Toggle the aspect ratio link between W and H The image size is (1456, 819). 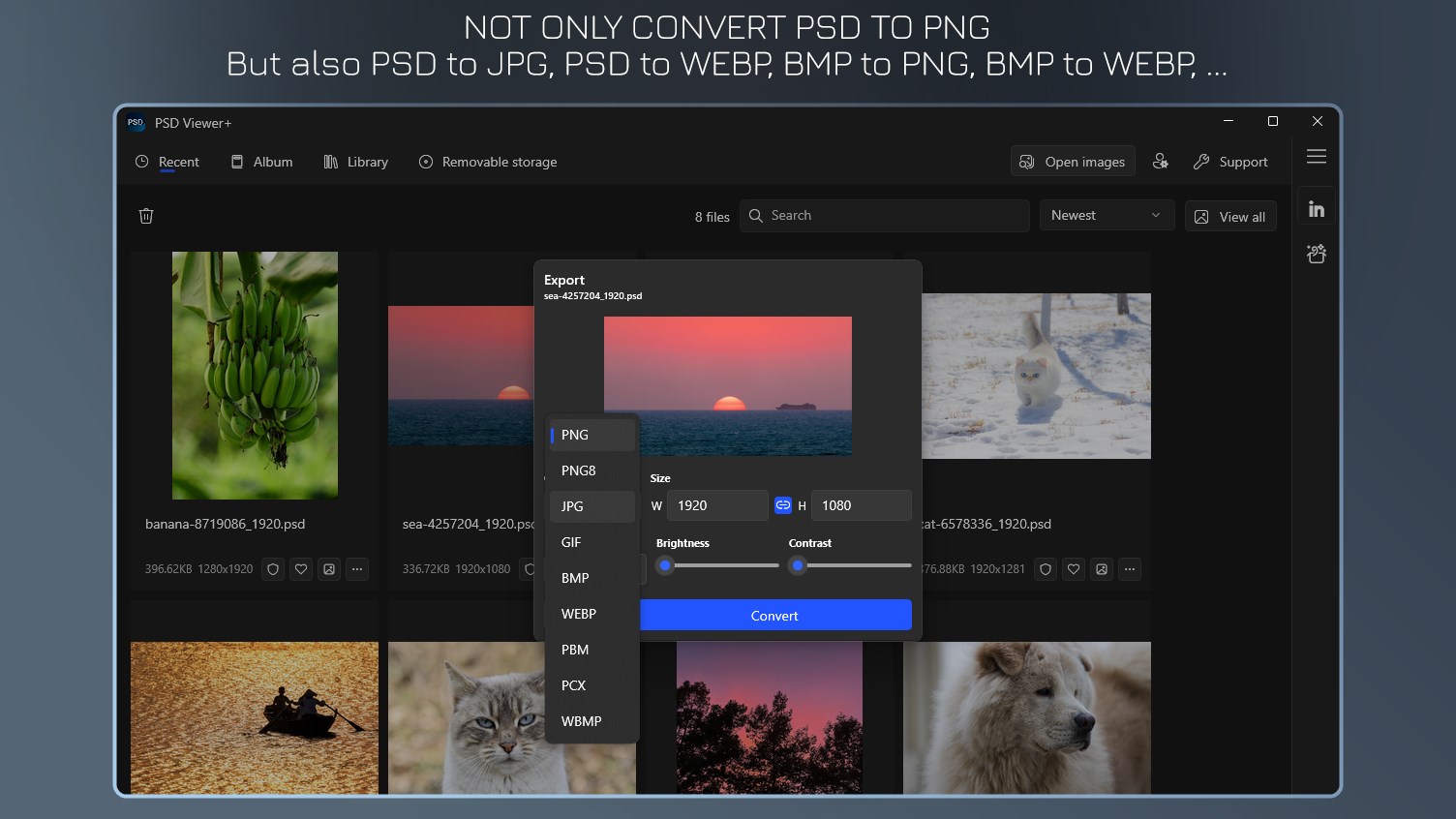[x=783, y=505]
